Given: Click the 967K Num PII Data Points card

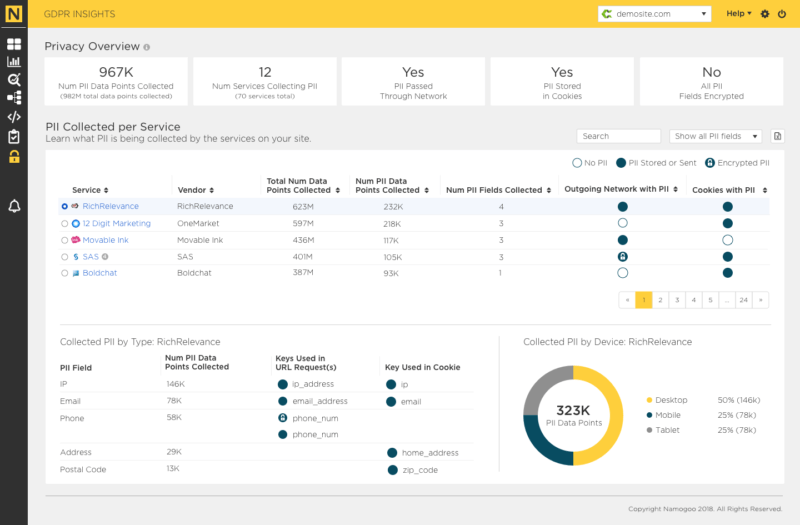Looking at the screenshot, I should click(x=116, y=82).
